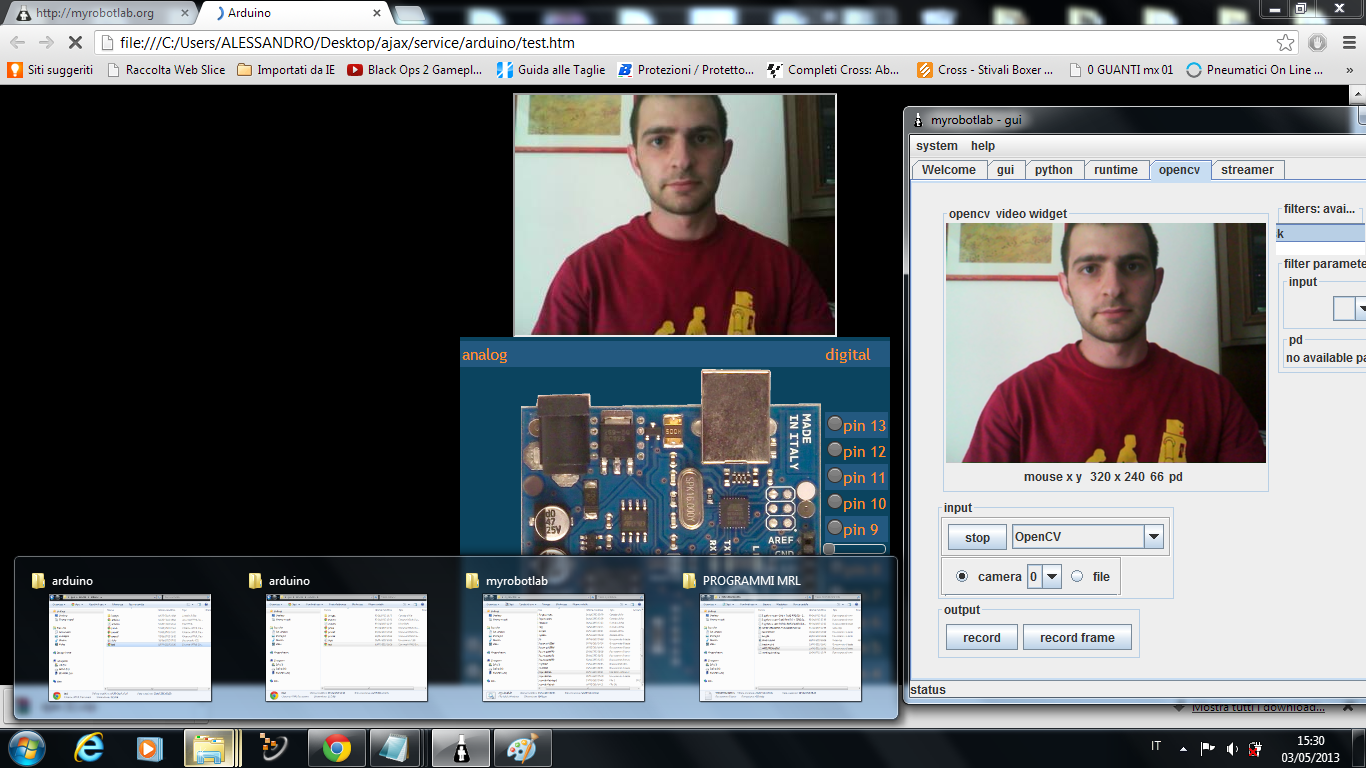Open a new Chrome tab
This screenshot has height=768, width=1366.
[x=409, y=14]
